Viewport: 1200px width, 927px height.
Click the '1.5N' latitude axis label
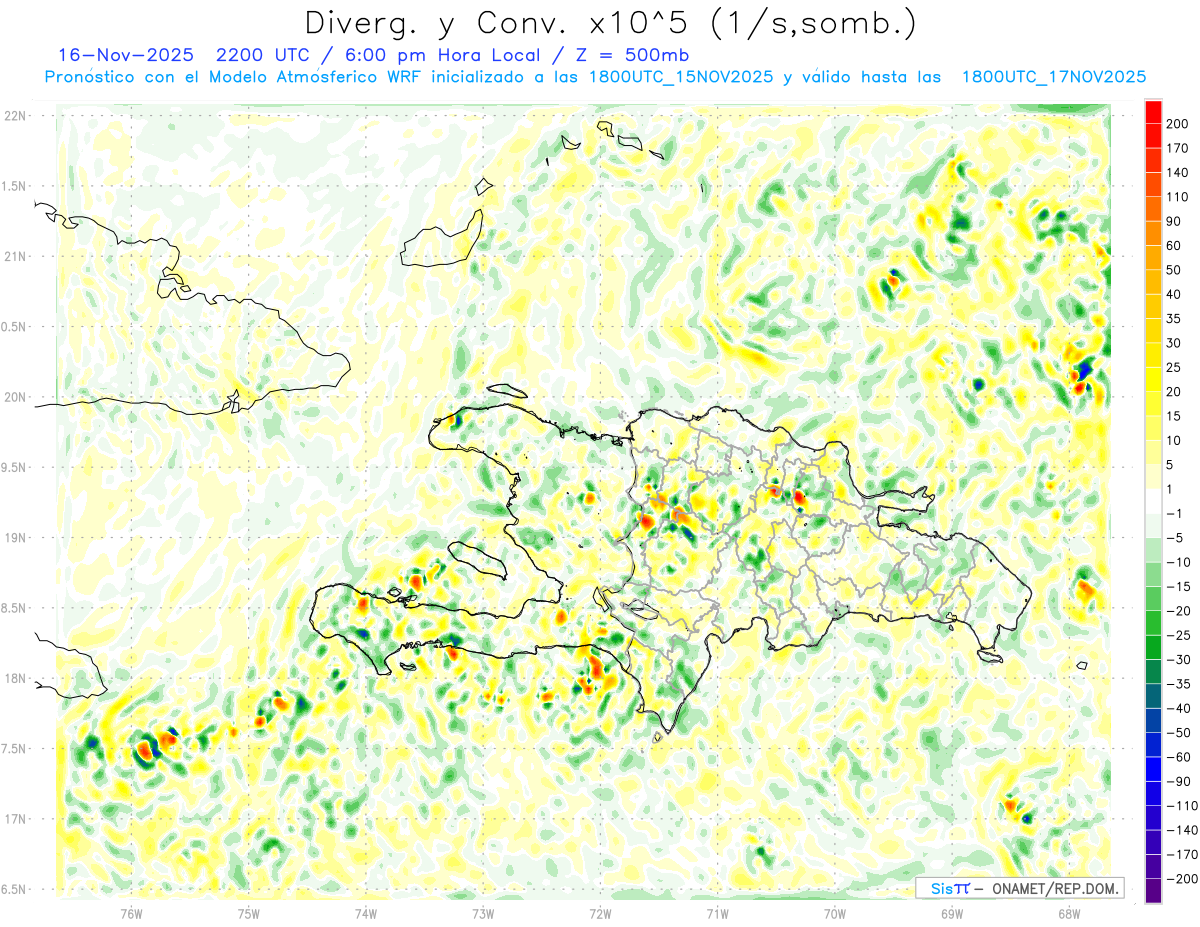coord(13,186)
